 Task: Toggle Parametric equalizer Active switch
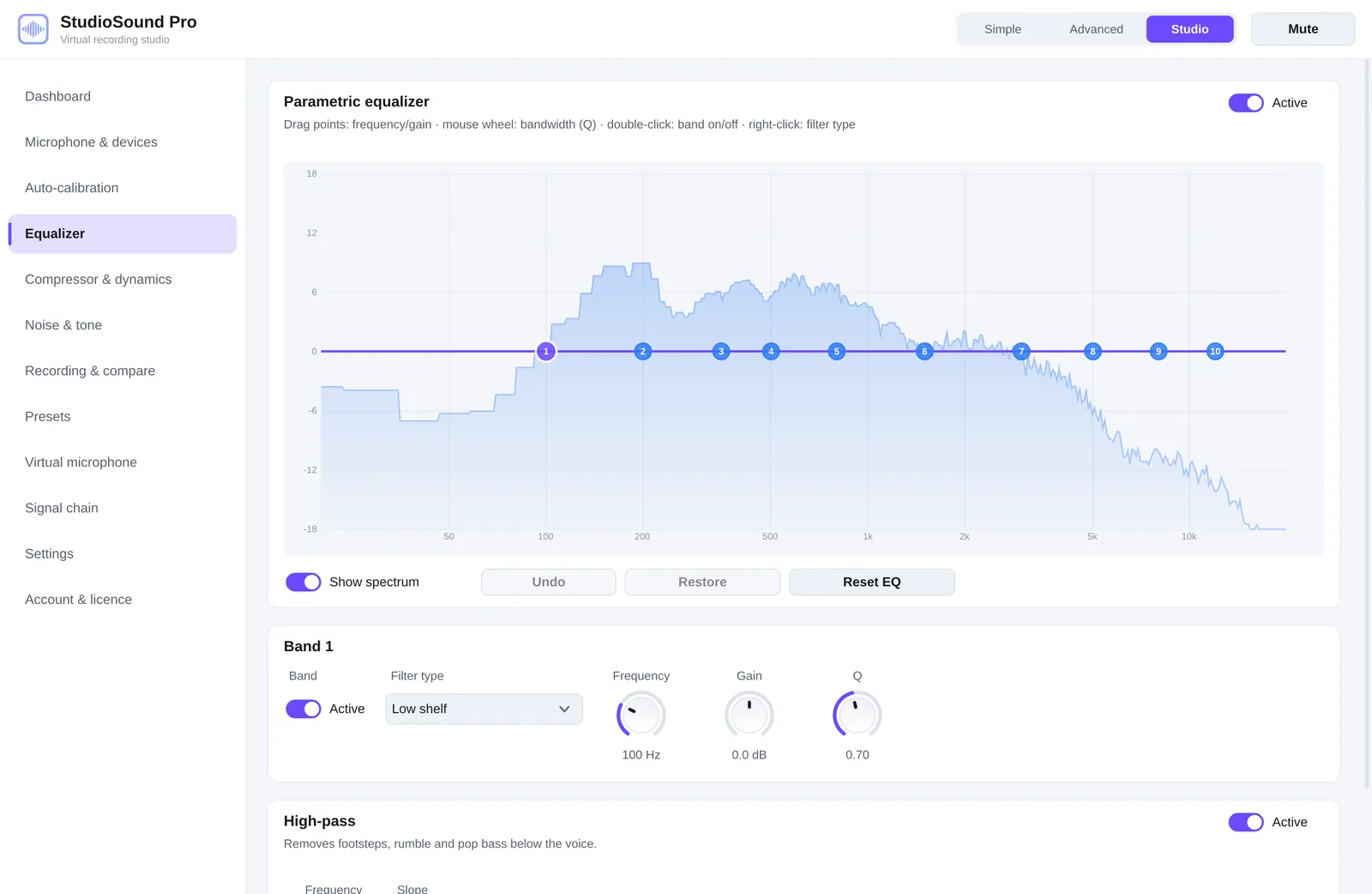(x=1246, y=103)
